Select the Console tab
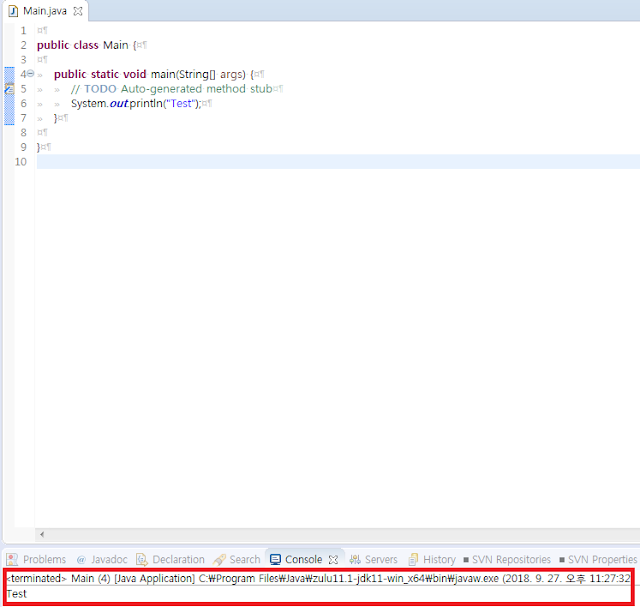Image resolution: width=640 pixels, height=607 pixels. [304, 559]
